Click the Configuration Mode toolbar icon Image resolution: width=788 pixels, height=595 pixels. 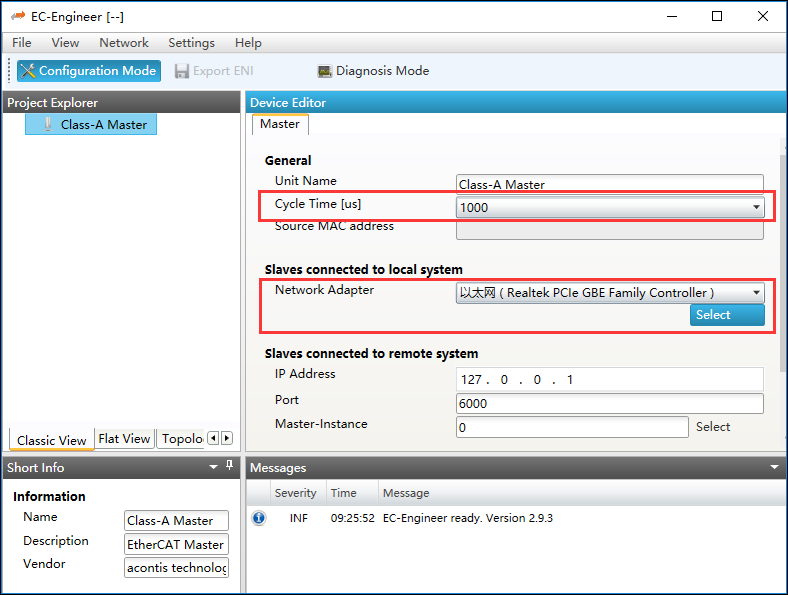(x=28, y=71)
